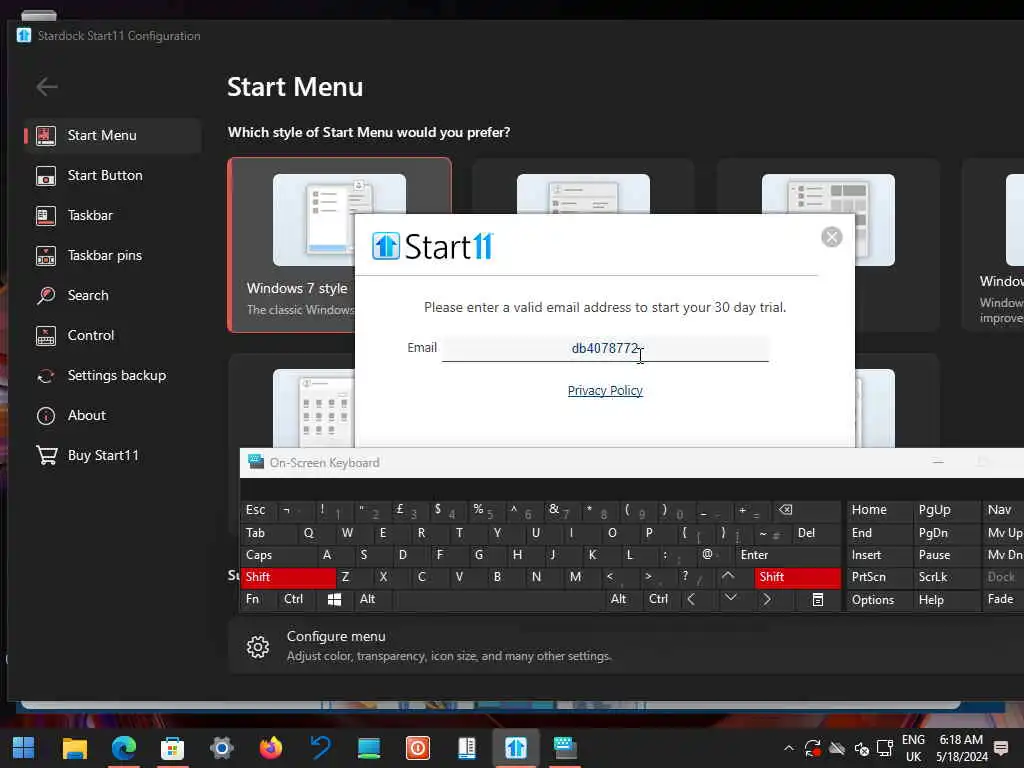
Task: Tap Esc on the On-Screen Keyboard
Action: pyautogui.click(x=259, y=510)
